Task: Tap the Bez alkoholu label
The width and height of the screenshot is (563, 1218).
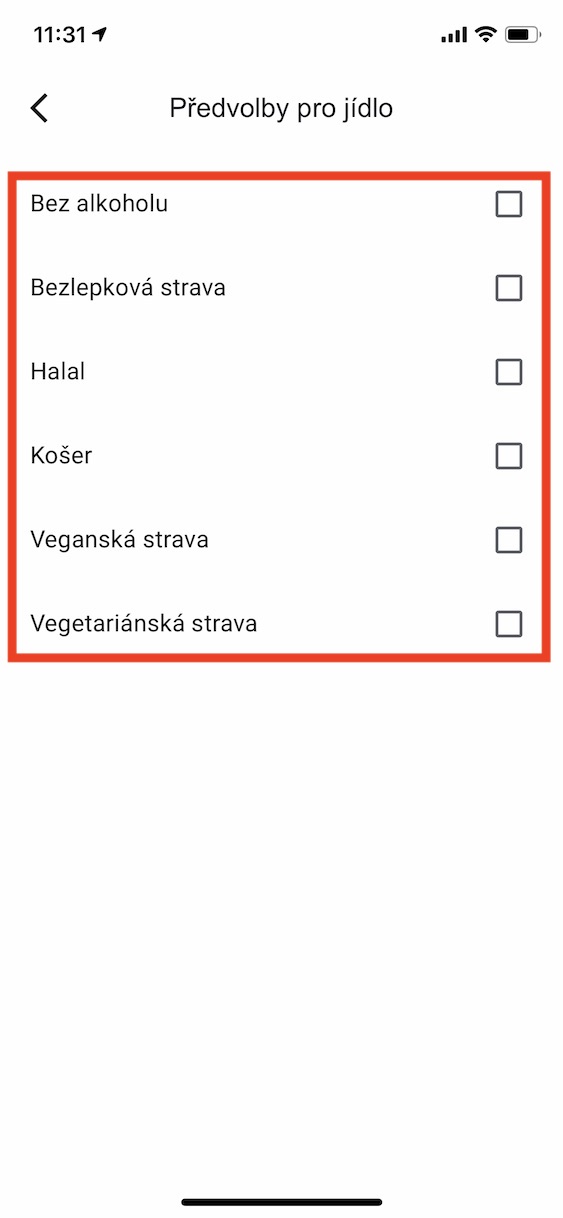Action: click(99, 204)
